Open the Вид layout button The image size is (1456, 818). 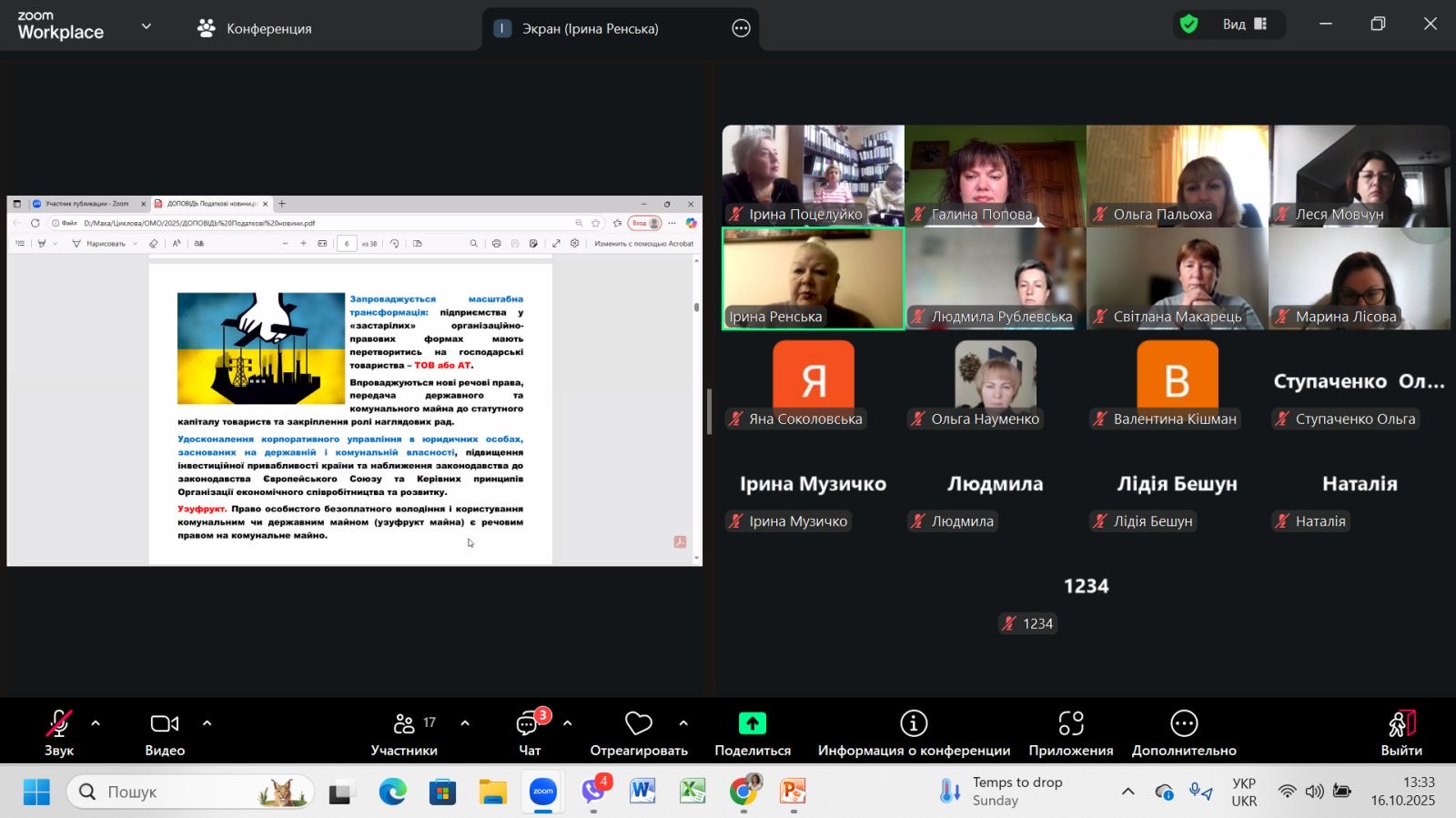1244,25
